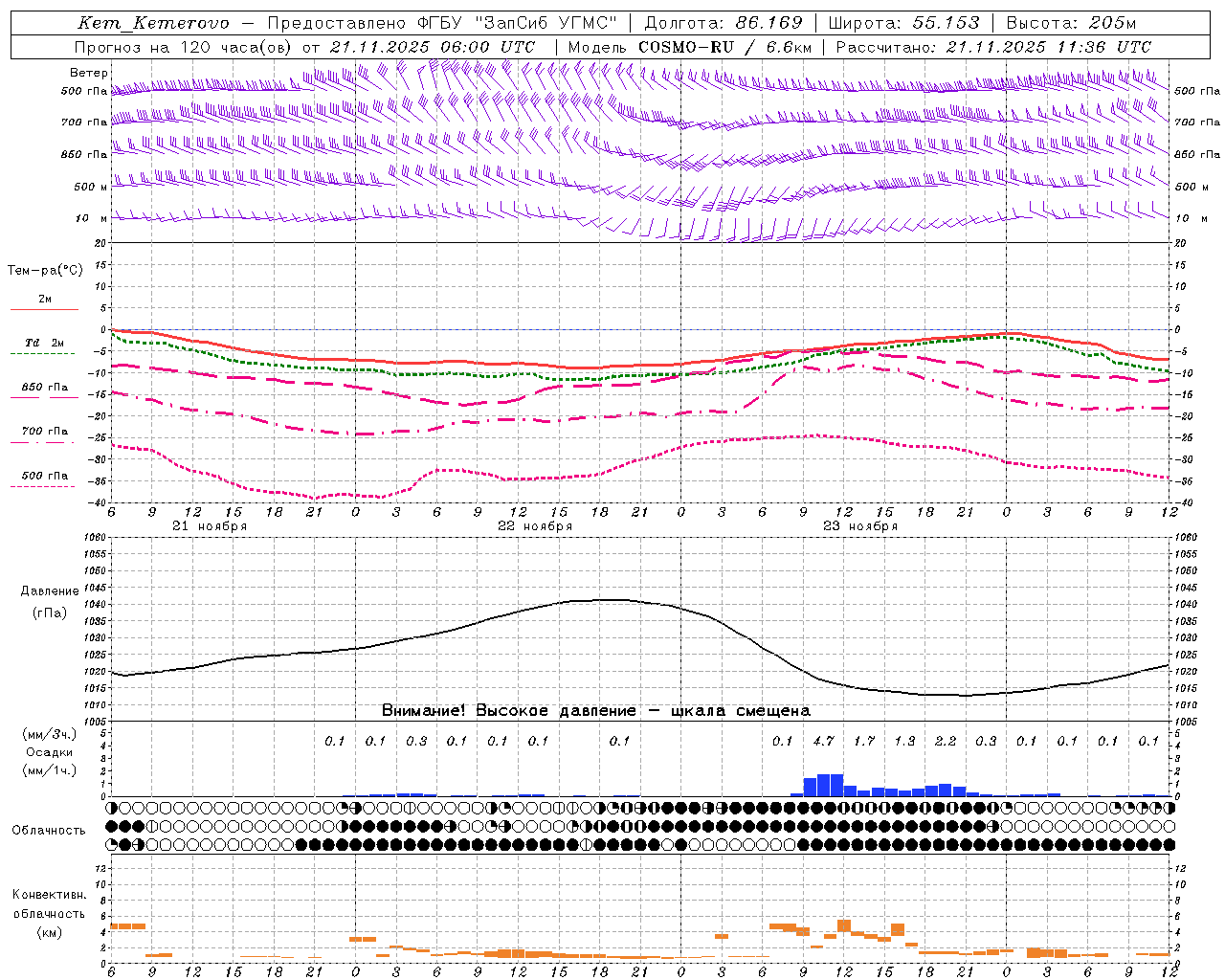The image size is (1225, 980).
Task: Click the (мм/1ч.) unit label
Action: pyautogui.click(x=50, y=770)
